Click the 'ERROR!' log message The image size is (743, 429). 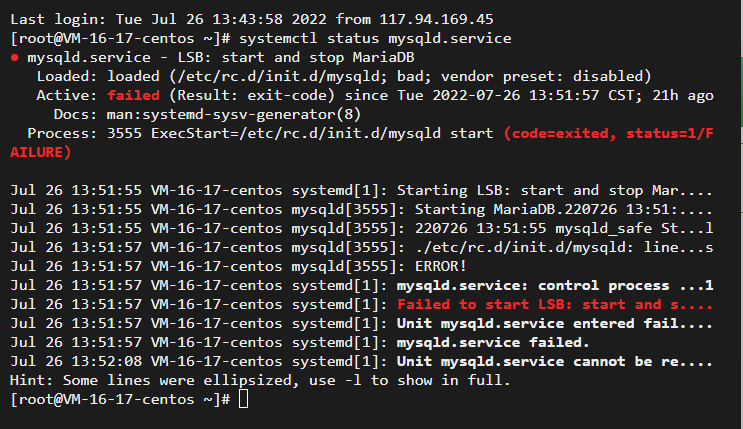[441, 266]
